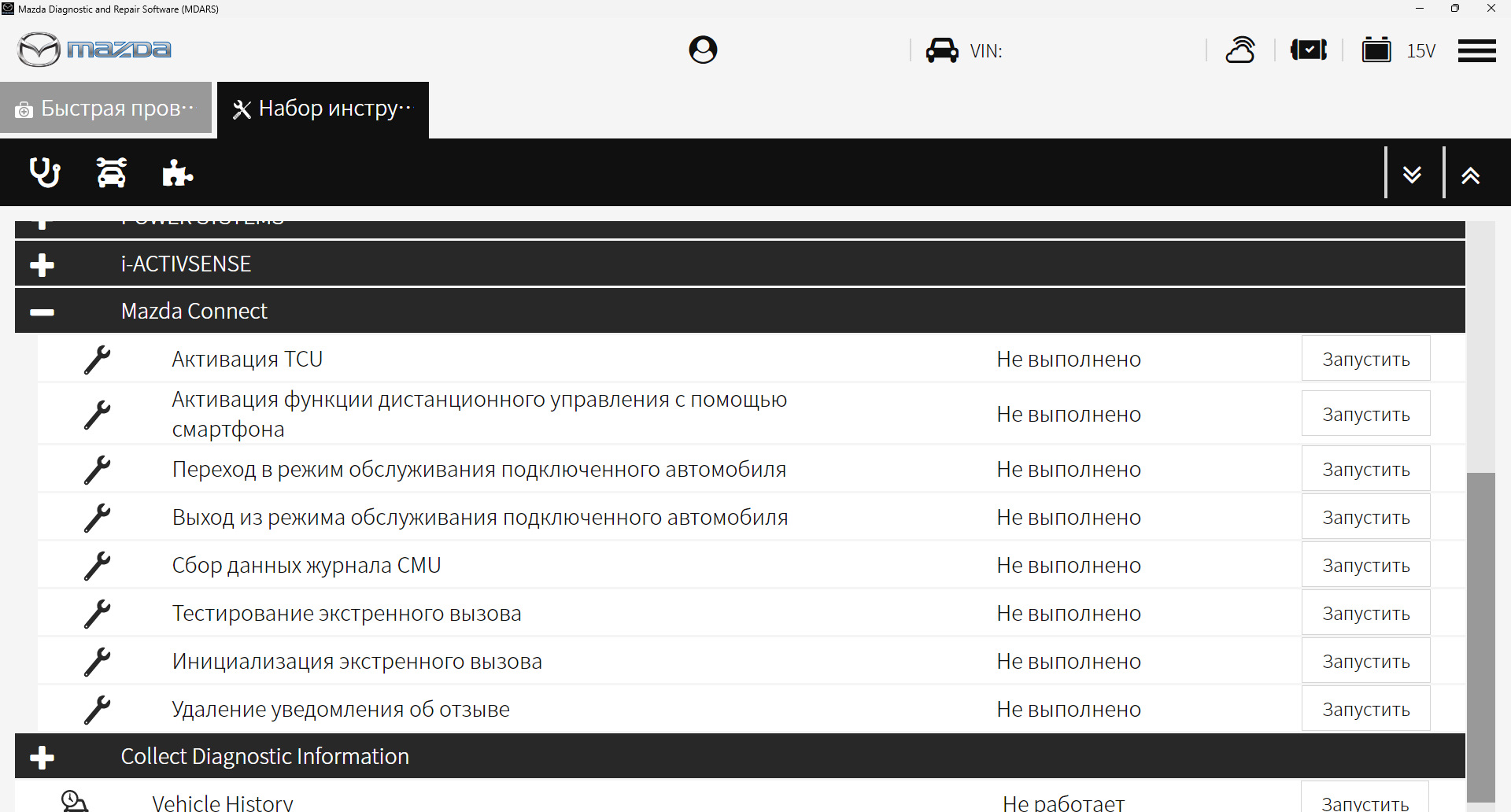Launch smartphone remote control activation
Viewport: 1511px width, 812px height.
click(x=1365, y=414)
